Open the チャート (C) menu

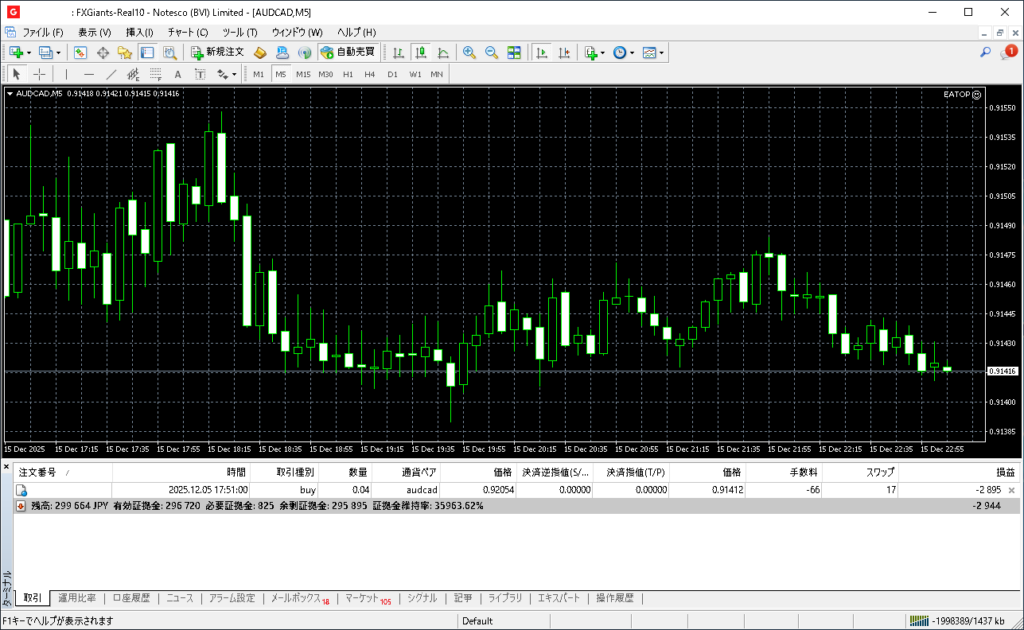click(x=187, y=32)
